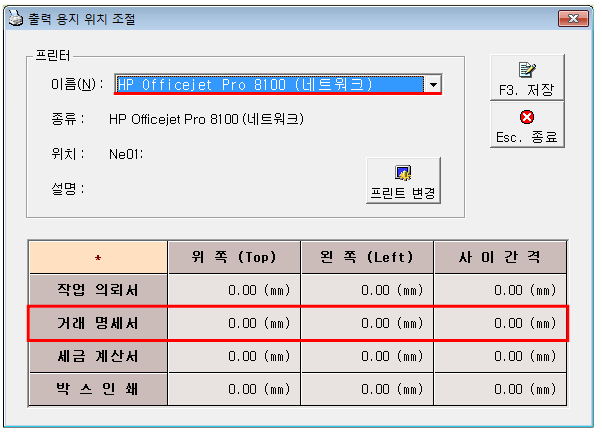Click the 사이간격 column header
The height and width of the screenshot is (432, 602).
500,257
